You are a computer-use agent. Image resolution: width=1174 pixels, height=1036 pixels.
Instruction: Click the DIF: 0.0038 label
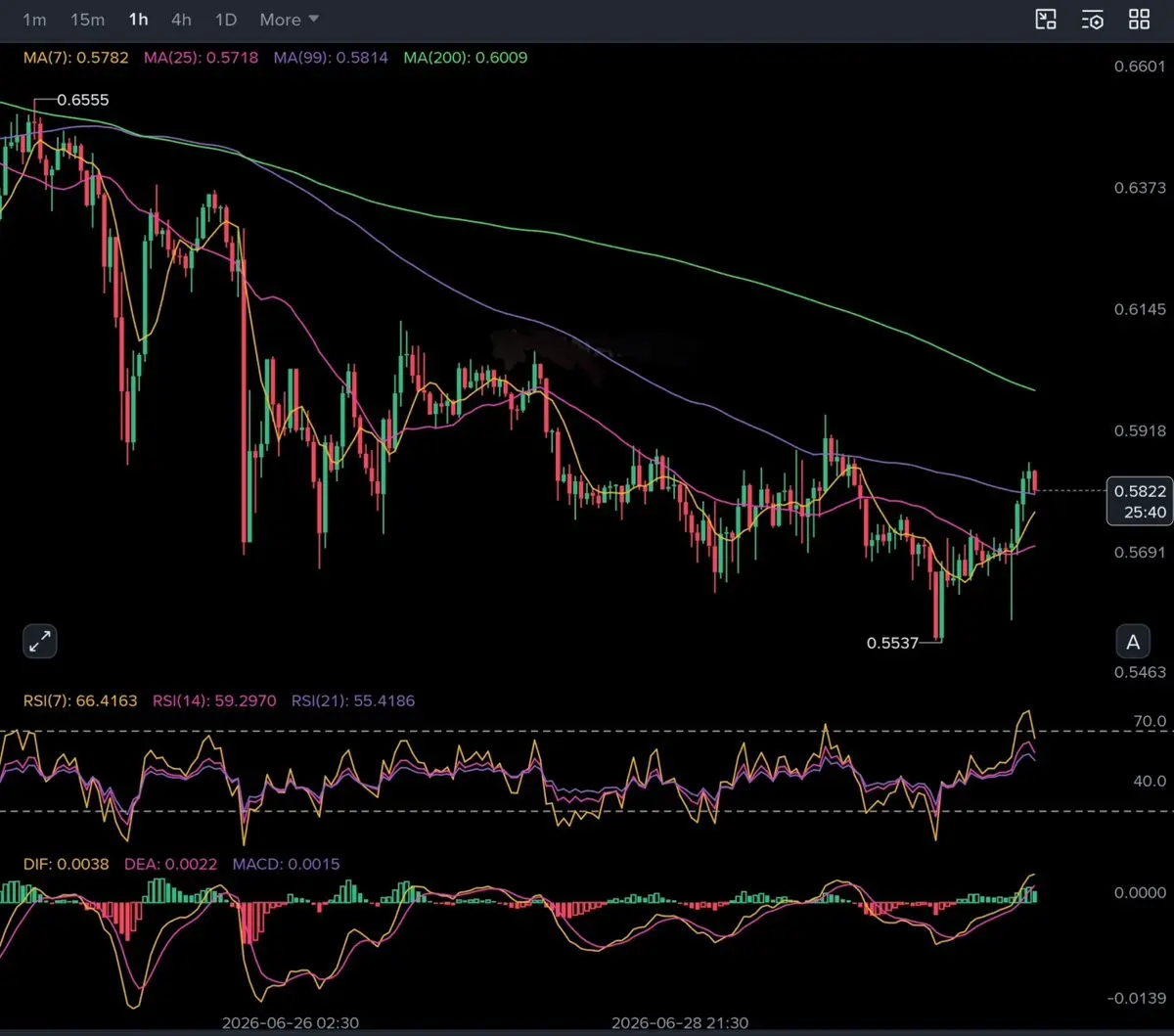(x=66, y=864)
